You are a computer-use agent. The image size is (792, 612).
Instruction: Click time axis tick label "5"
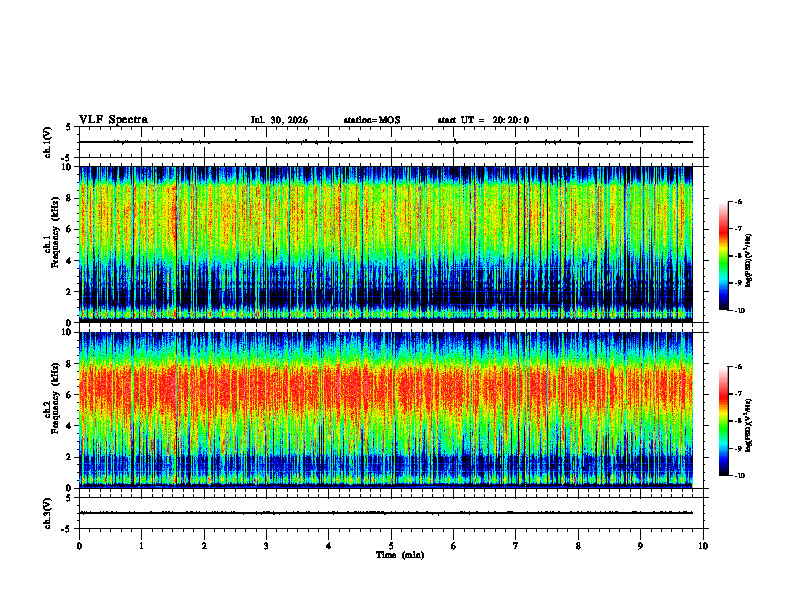[391, 546]
